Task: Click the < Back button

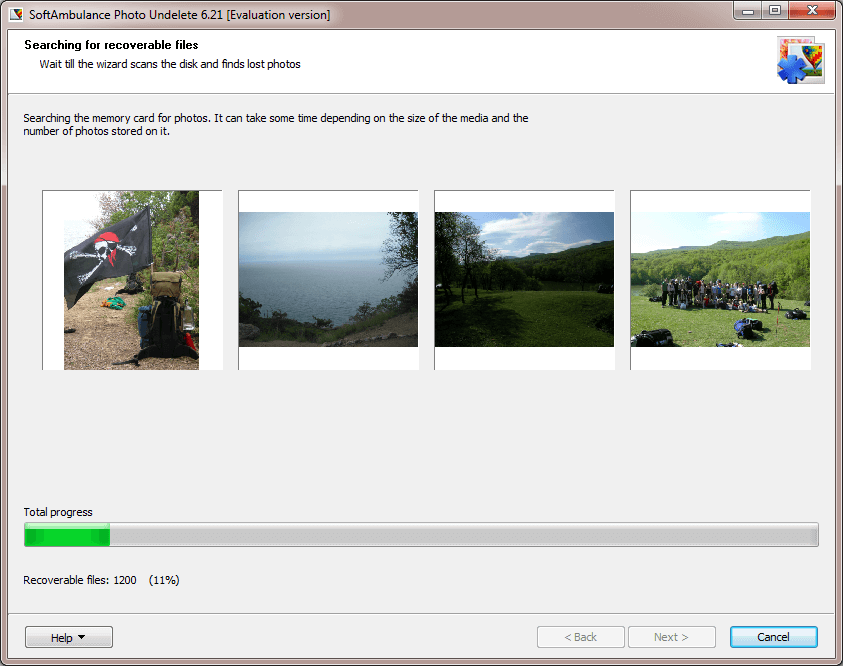Action: 581,637
